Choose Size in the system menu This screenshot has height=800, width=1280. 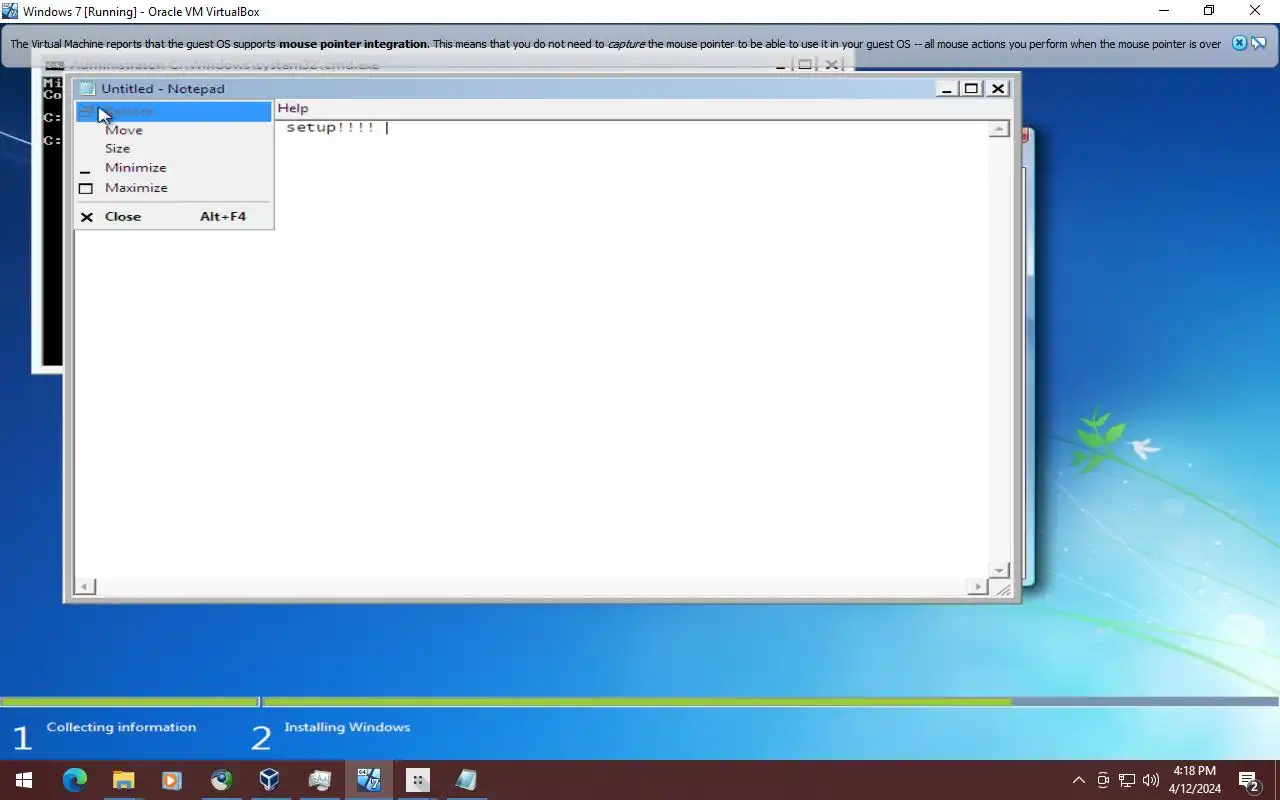173,148
